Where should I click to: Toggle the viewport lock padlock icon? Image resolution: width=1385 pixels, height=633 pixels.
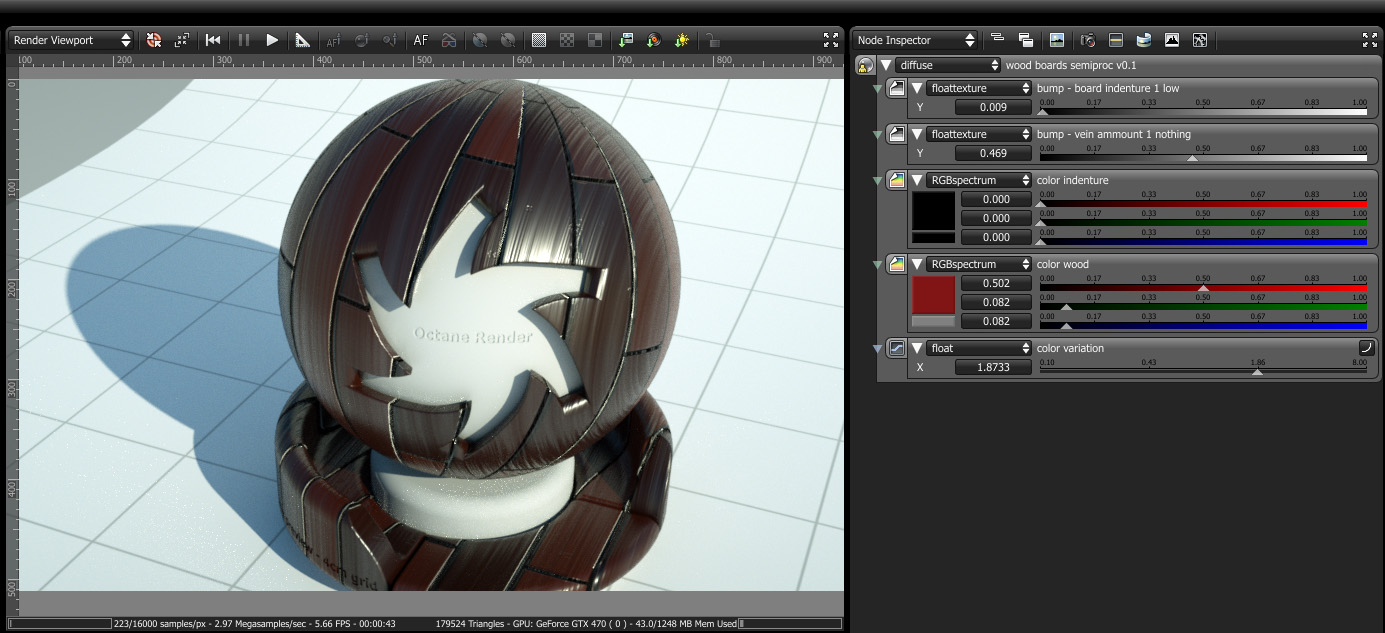(x=711, y=40)
